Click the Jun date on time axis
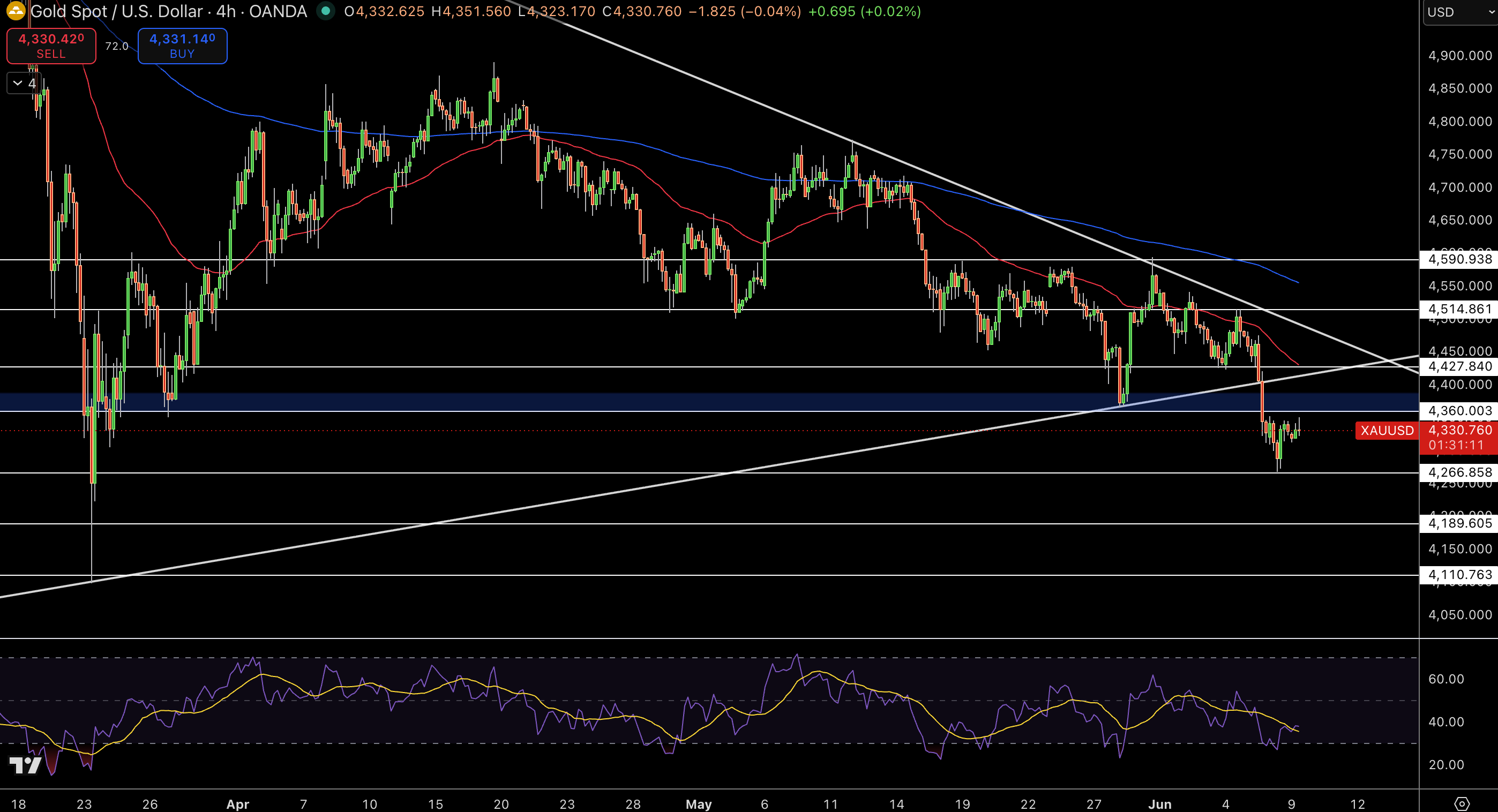The width and height of the screenshot is (1498, 812). click(1159, 805)
